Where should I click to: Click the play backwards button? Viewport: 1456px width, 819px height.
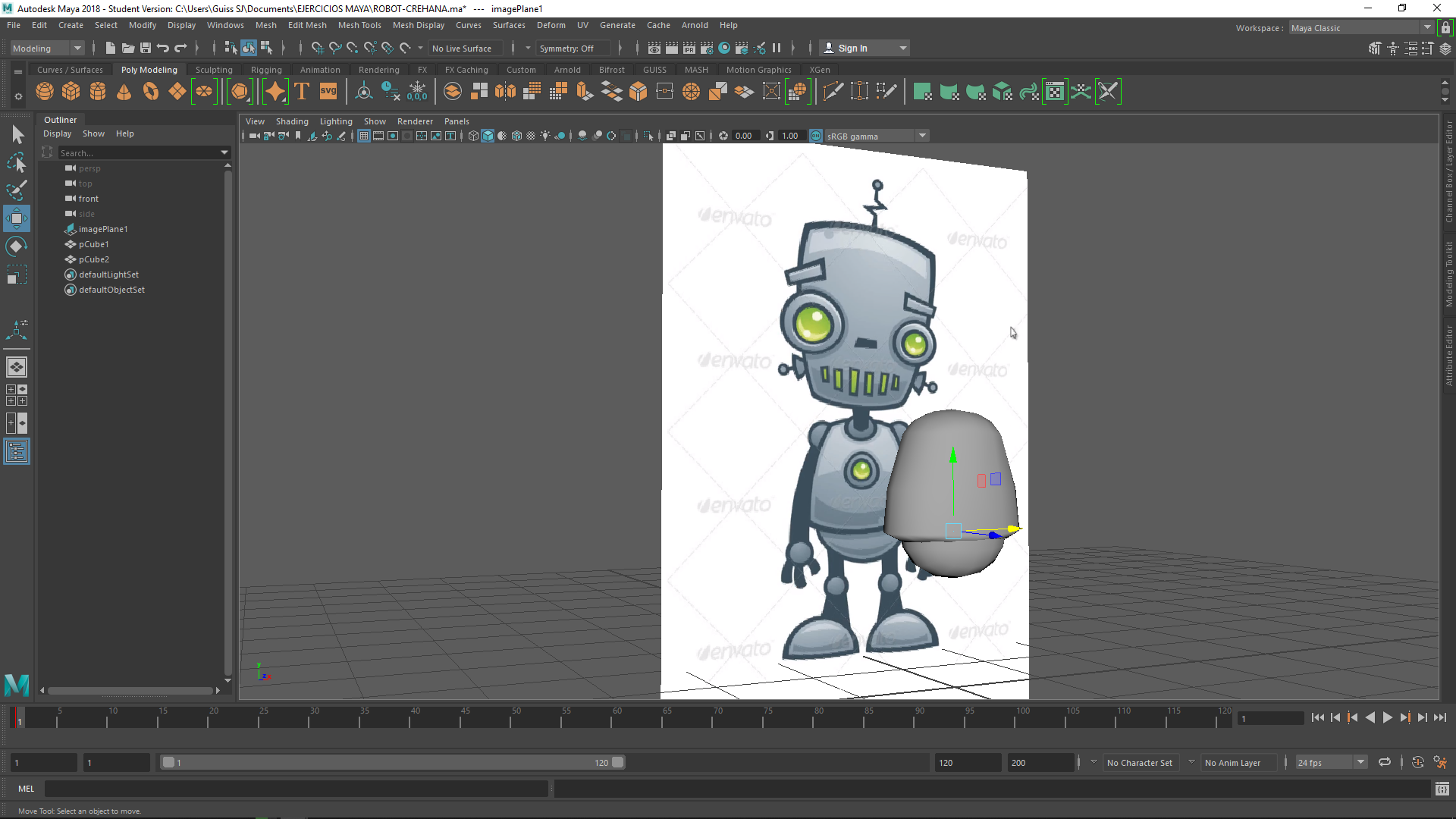coord(1370,717)
